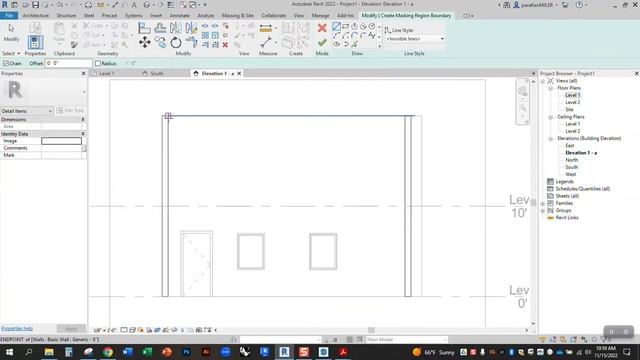Click the view scale 1/8" = 1'-0"

click(105, 330)
